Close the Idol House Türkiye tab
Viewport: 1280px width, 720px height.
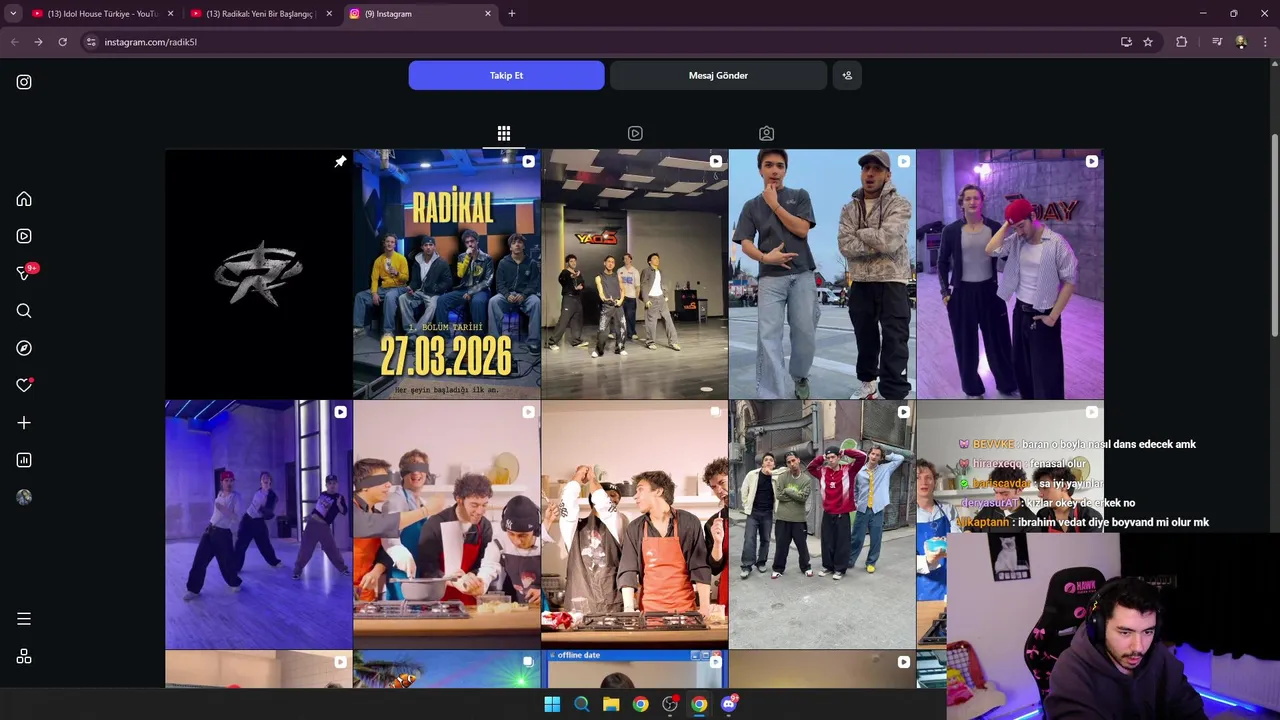(x=170, y=14)
